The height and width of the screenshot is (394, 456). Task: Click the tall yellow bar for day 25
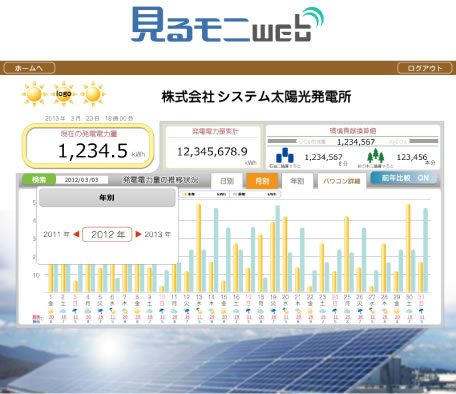click(x=347, y=254)
